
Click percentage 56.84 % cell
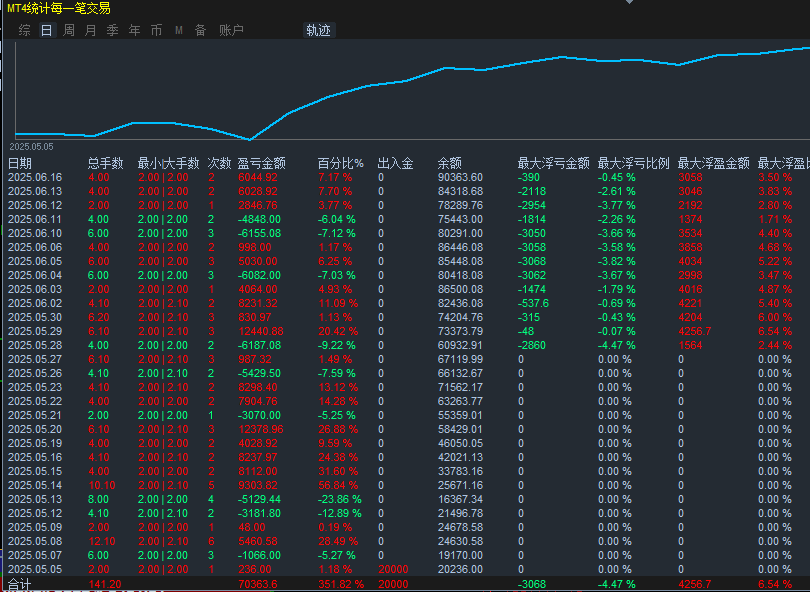(338, 486)
